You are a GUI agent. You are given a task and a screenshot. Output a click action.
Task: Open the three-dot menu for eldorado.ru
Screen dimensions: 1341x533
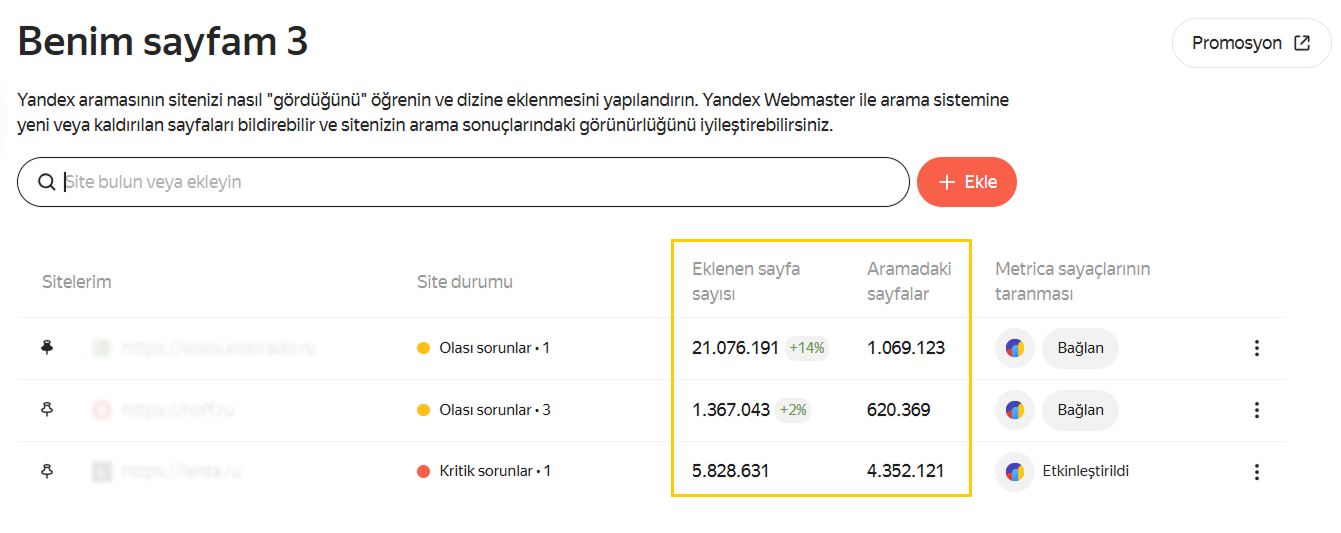(1257, 348)
